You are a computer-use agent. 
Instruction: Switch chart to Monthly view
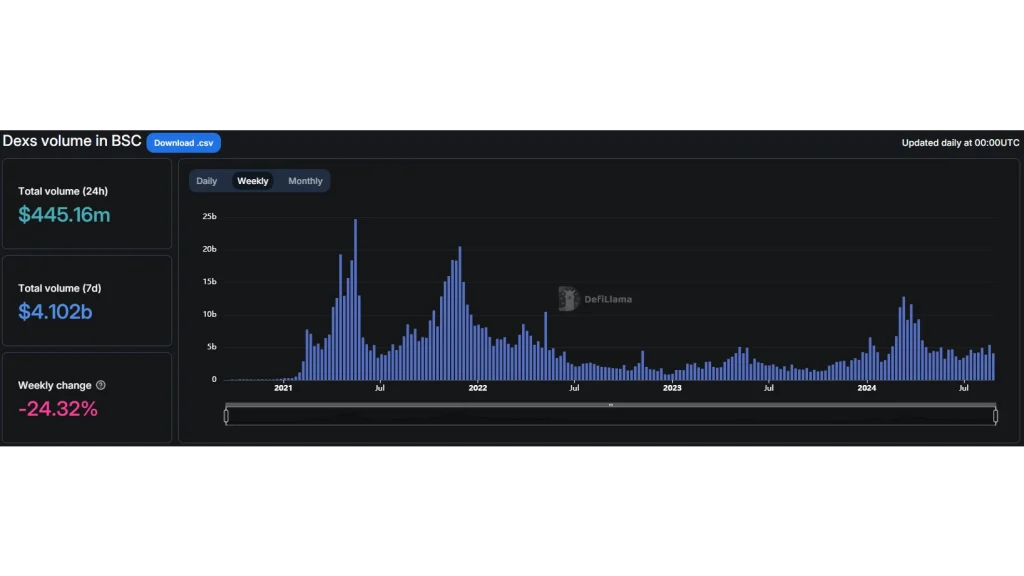click(x=305, y=181)
